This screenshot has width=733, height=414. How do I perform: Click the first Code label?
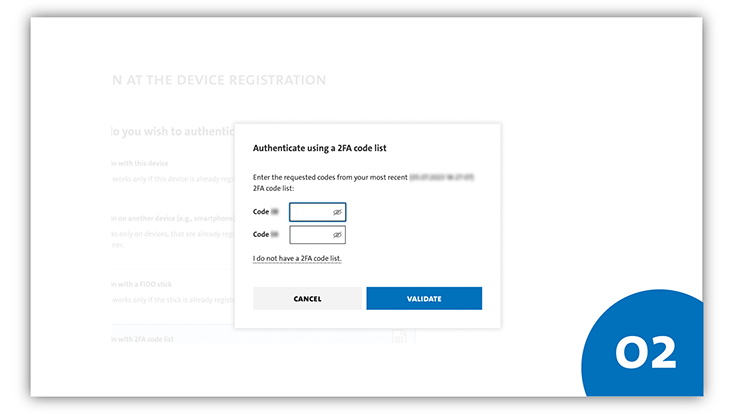coord(261,212)
